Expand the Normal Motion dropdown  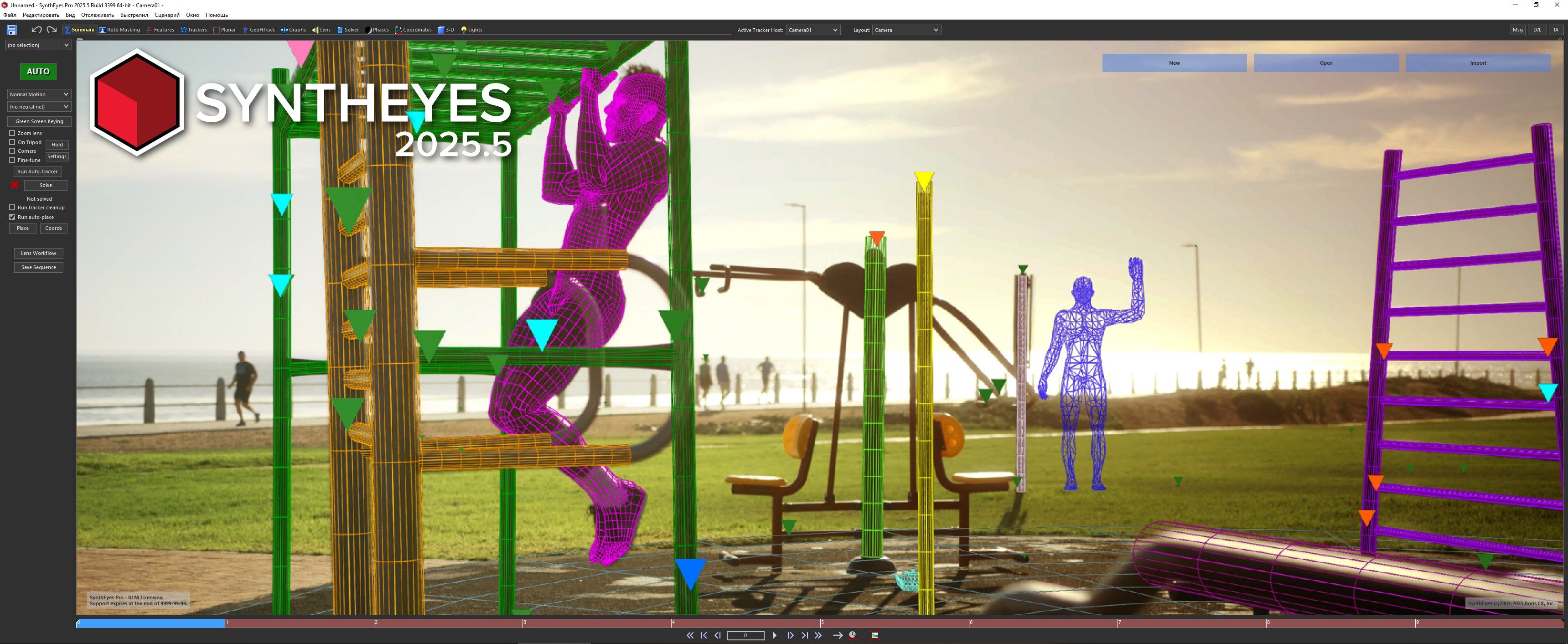39,94
